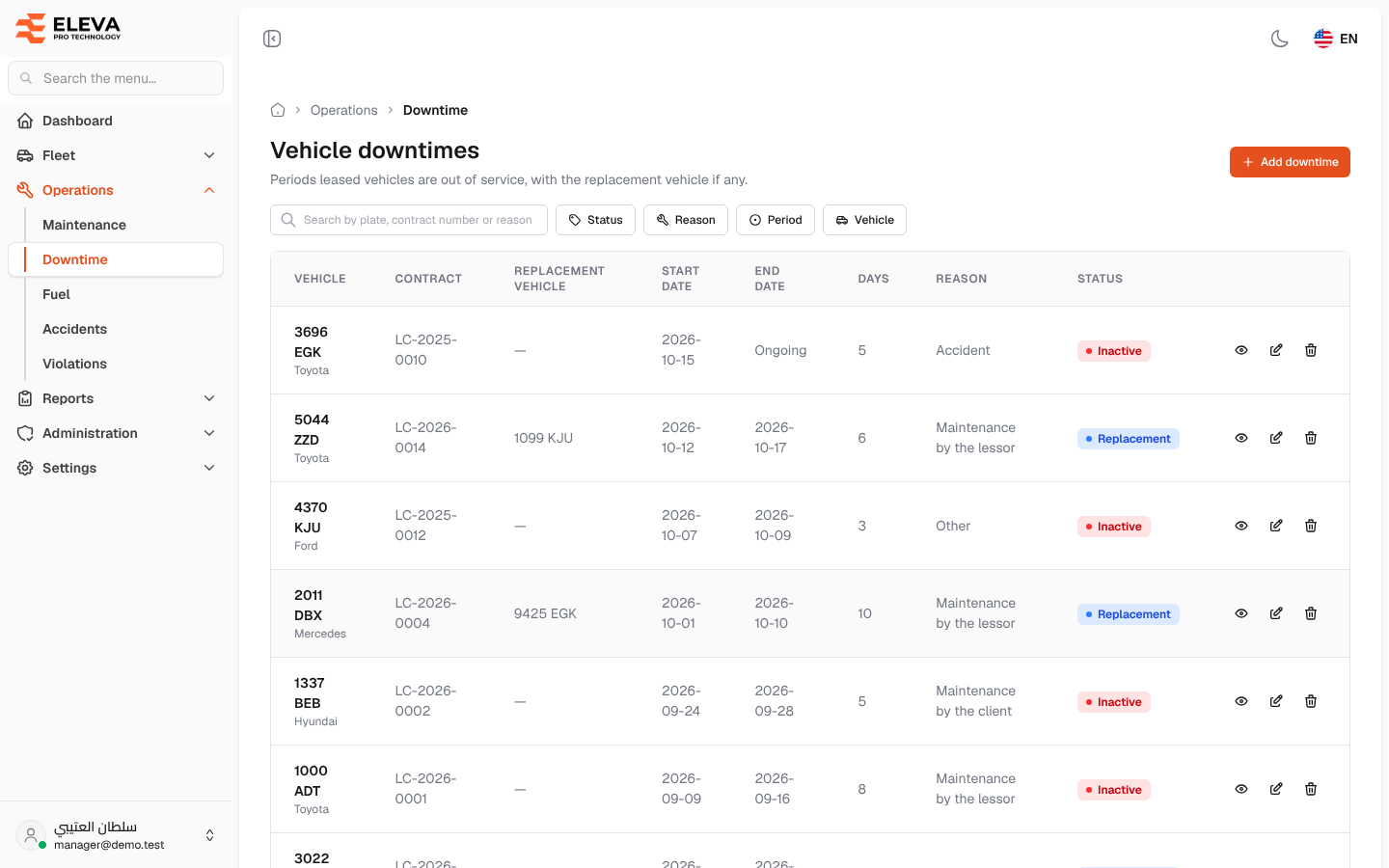Delete the 1000 ADT downtime record
Image resolution: width=1389 pixels, height=868 pixels.
[x=1311, y=789]
